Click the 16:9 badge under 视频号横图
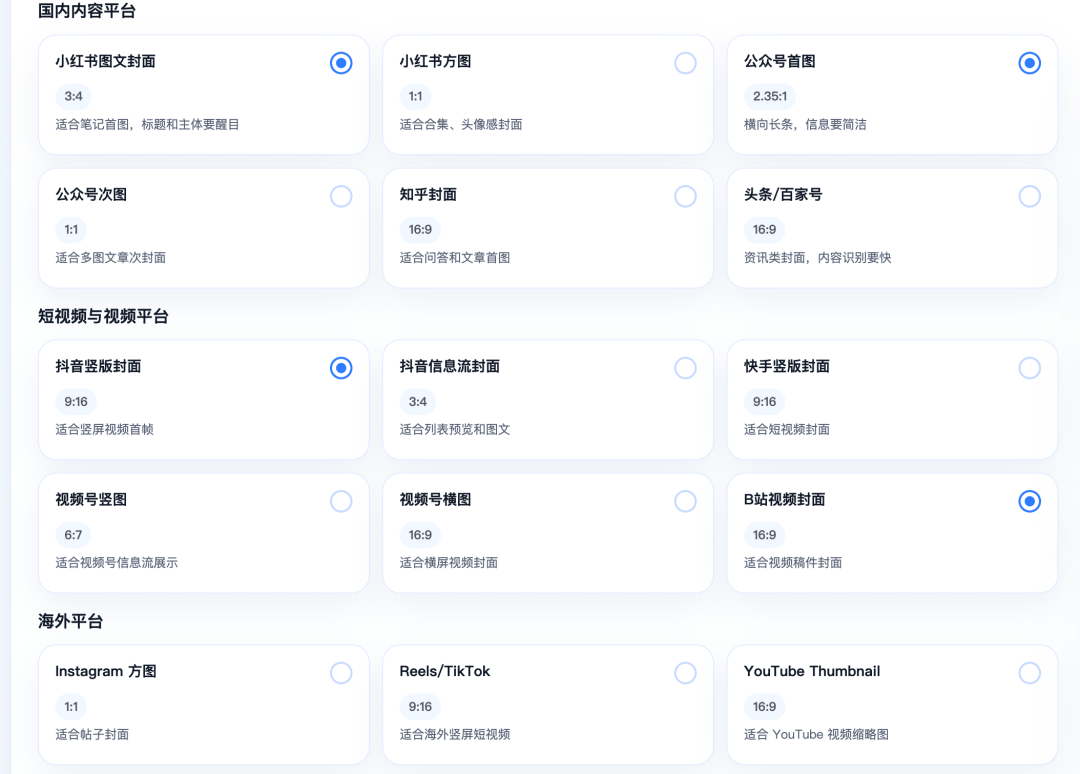This screenshot has width=1080, height=774. tap(420, 535)
